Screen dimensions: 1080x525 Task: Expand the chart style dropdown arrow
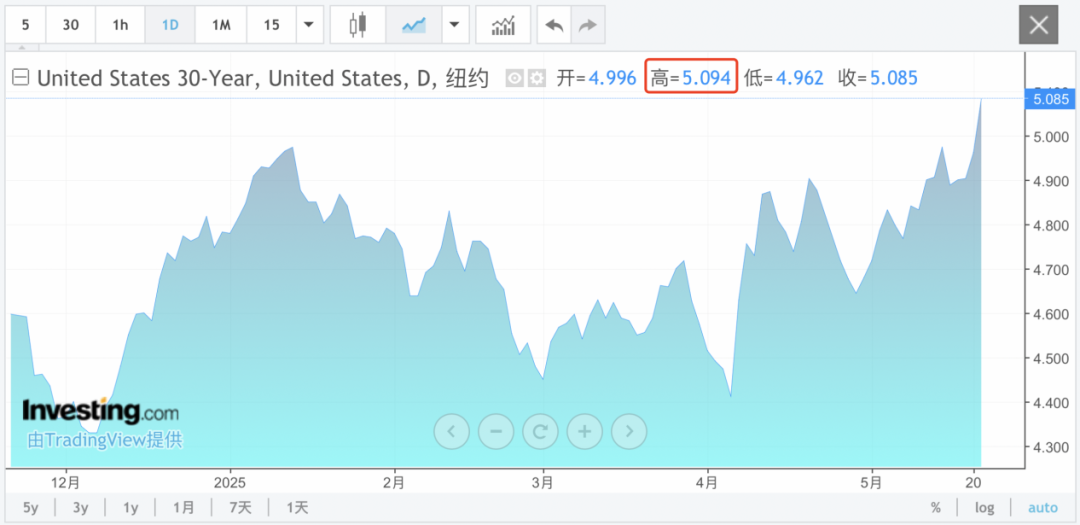coord(456,25)
